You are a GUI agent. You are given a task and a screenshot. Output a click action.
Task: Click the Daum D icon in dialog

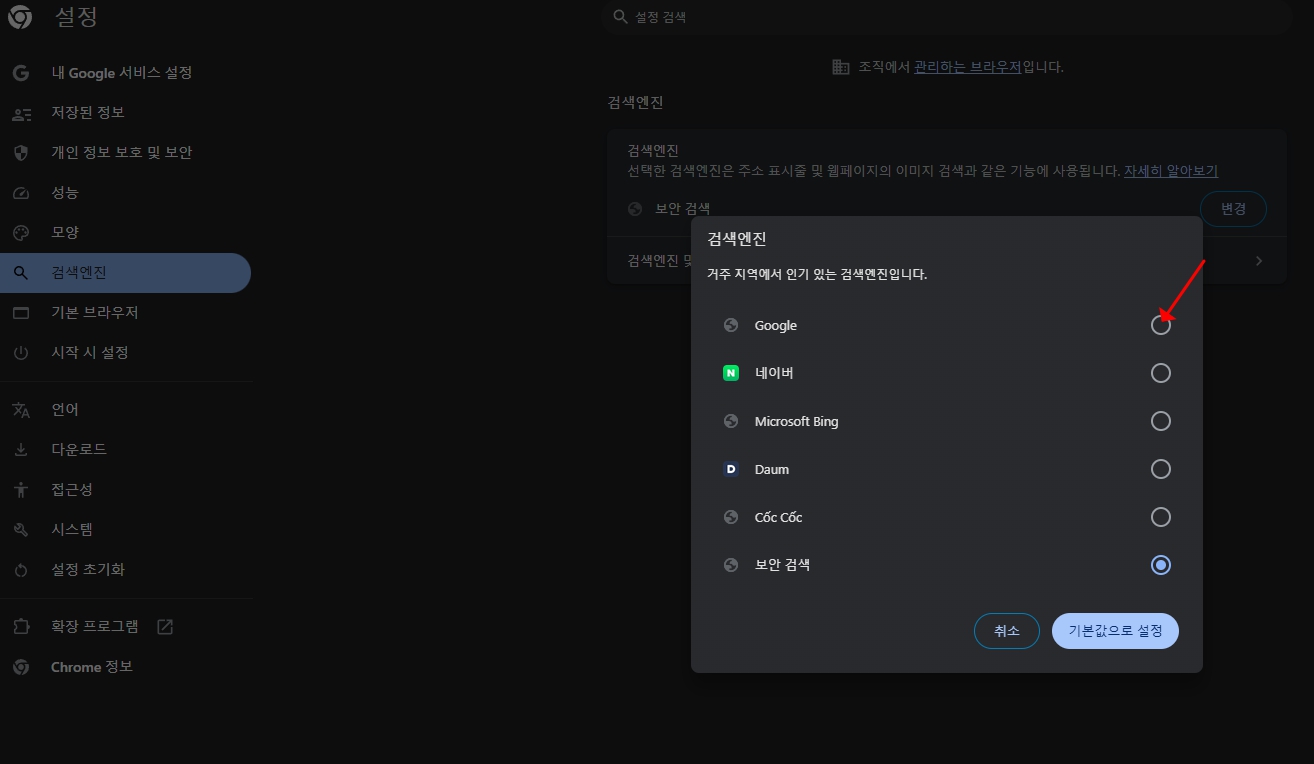731,469
